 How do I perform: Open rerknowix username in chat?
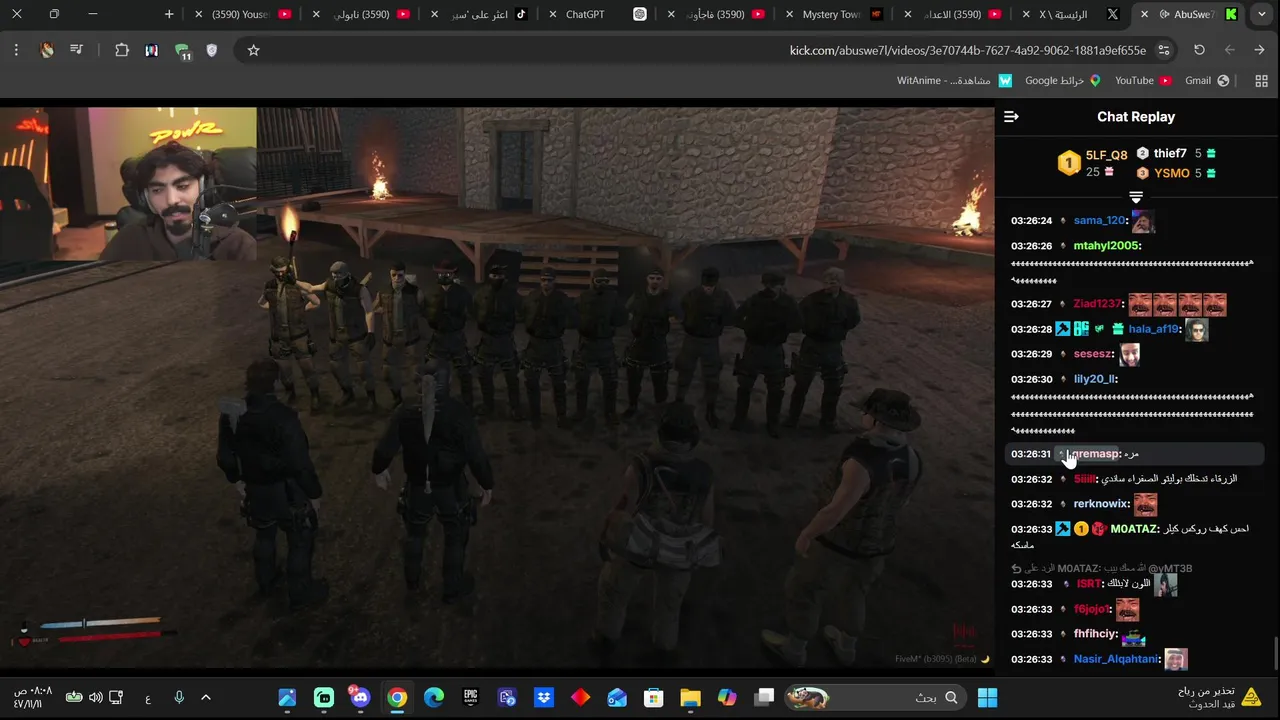(1101, 504)
